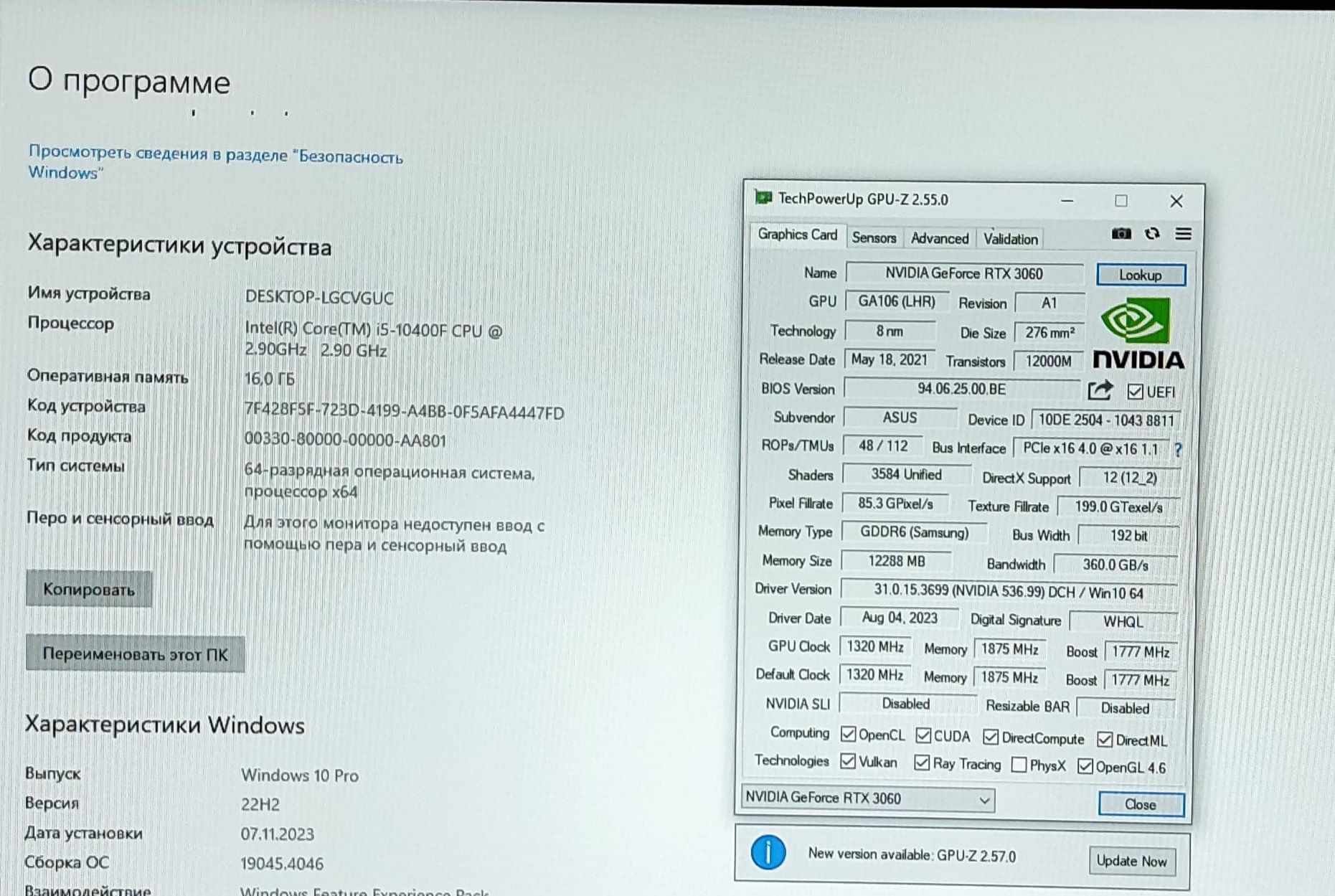Click Переименовать этот ПК button

(136, 654)
